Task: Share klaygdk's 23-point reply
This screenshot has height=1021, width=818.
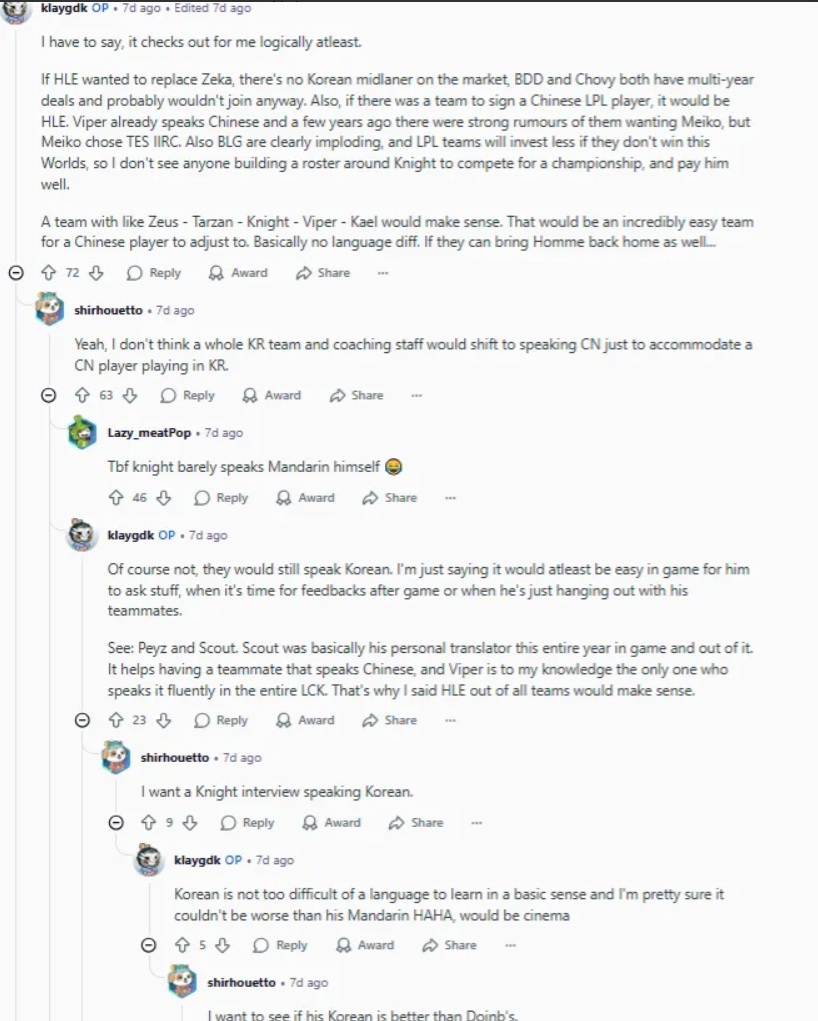Action: pyautogui.click(x=390, y=720)
